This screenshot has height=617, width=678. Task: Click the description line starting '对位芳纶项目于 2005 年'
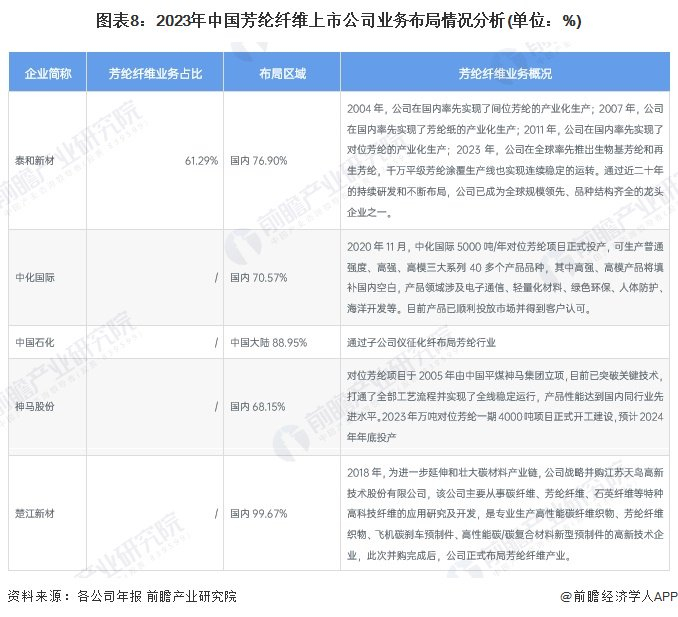pos(505,375)
